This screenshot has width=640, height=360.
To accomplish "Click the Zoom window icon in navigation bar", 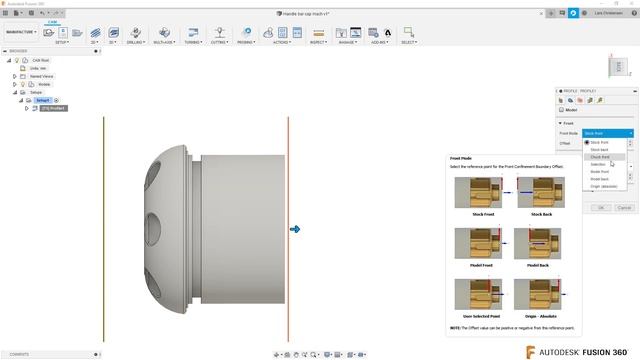I will pyautogui.click(x=313, y=355).
